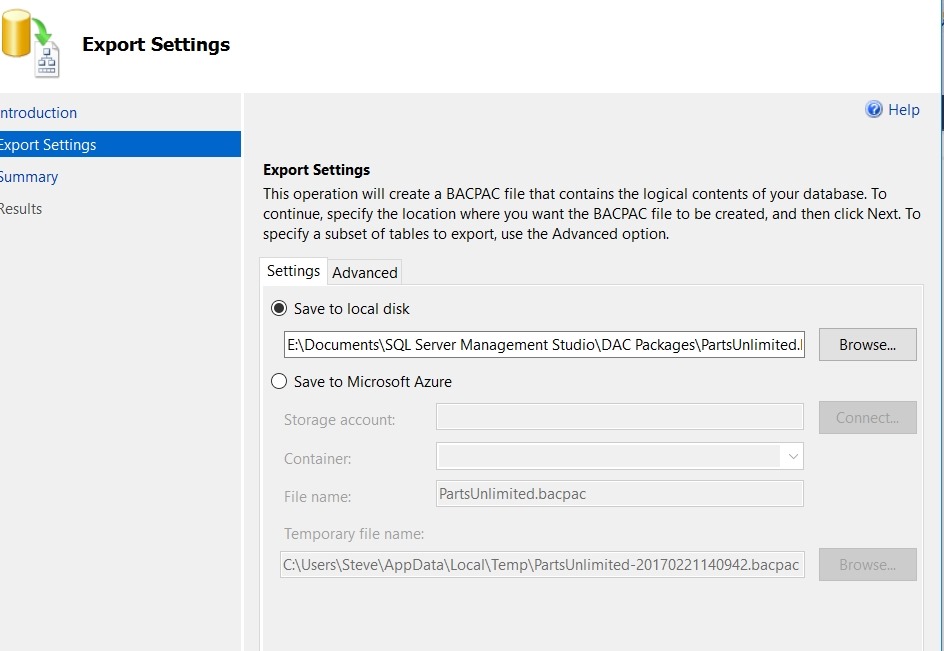Screen dimensions: 944x651
Task: Jump to the Summary page
Action: pyautogui.click(x=29, y=177)
